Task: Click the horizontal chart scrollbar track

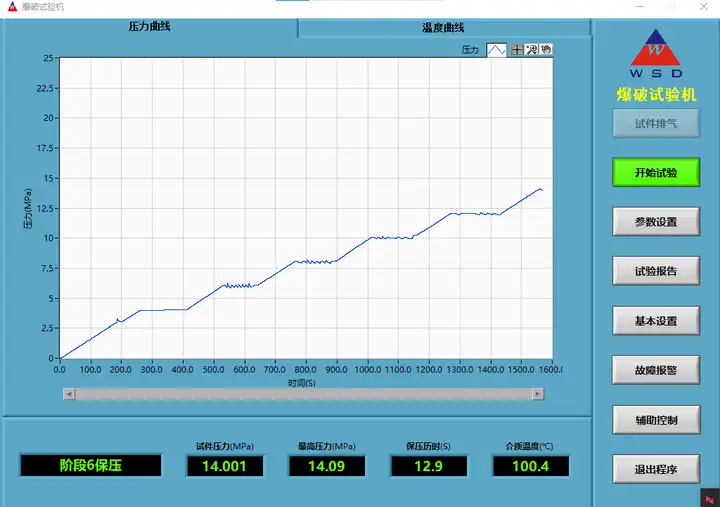Action: point(304,394)
